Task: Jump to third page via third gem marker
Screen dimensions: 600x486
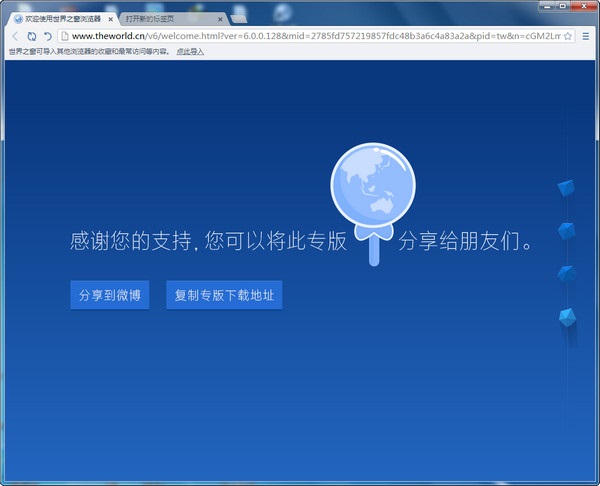Action: (566, 274)
